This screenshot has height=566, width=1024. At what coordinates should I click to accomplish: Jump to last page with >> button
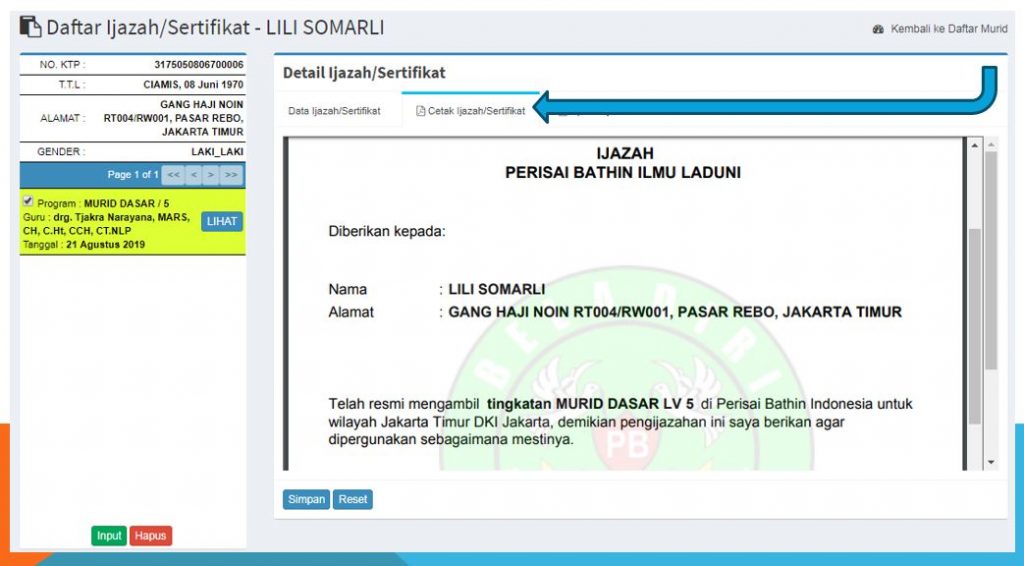click(231, 175)
